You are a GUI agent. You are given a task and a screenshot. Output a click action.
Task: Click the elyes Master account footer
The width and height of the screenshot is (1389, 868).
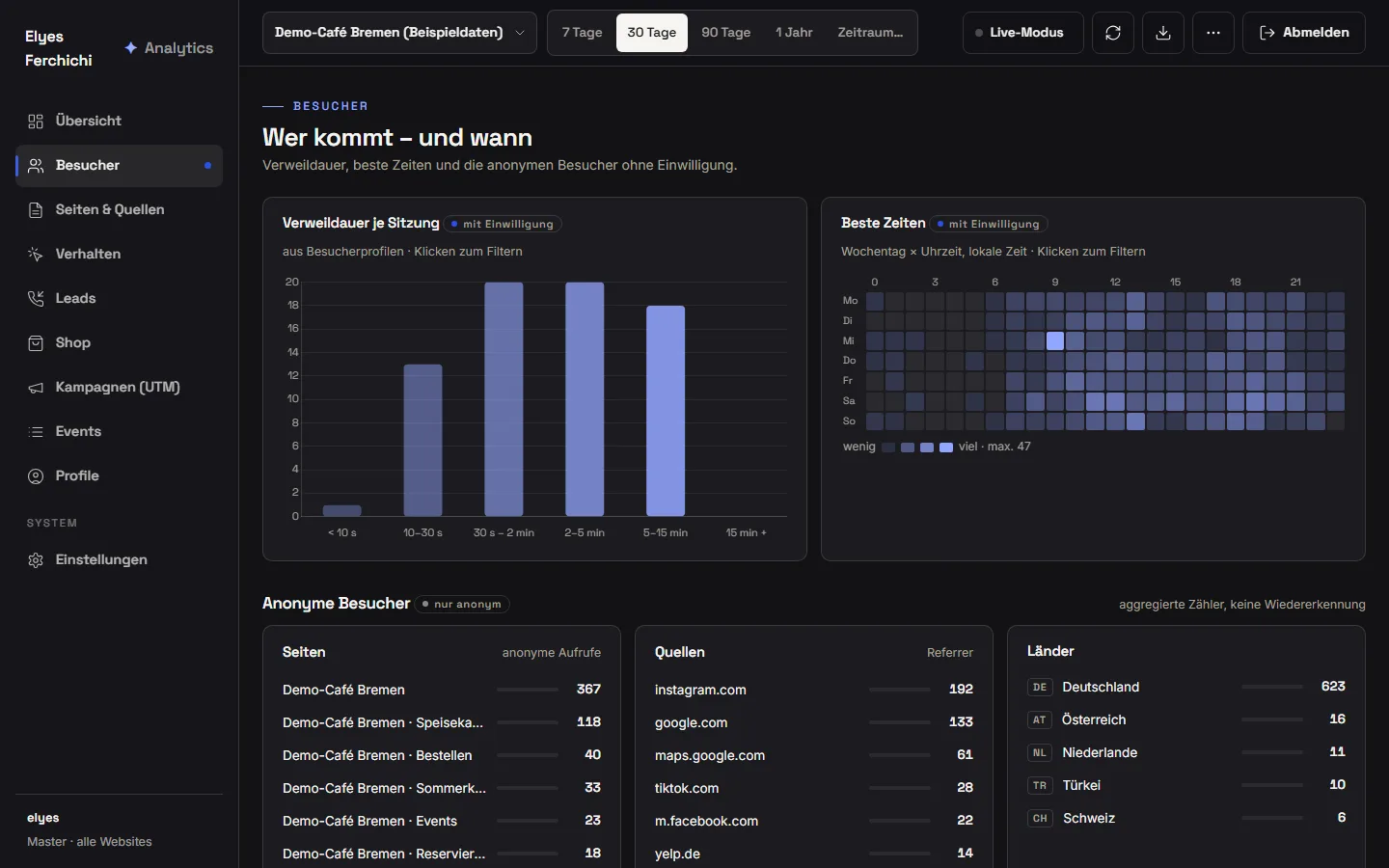pos(120,829)
